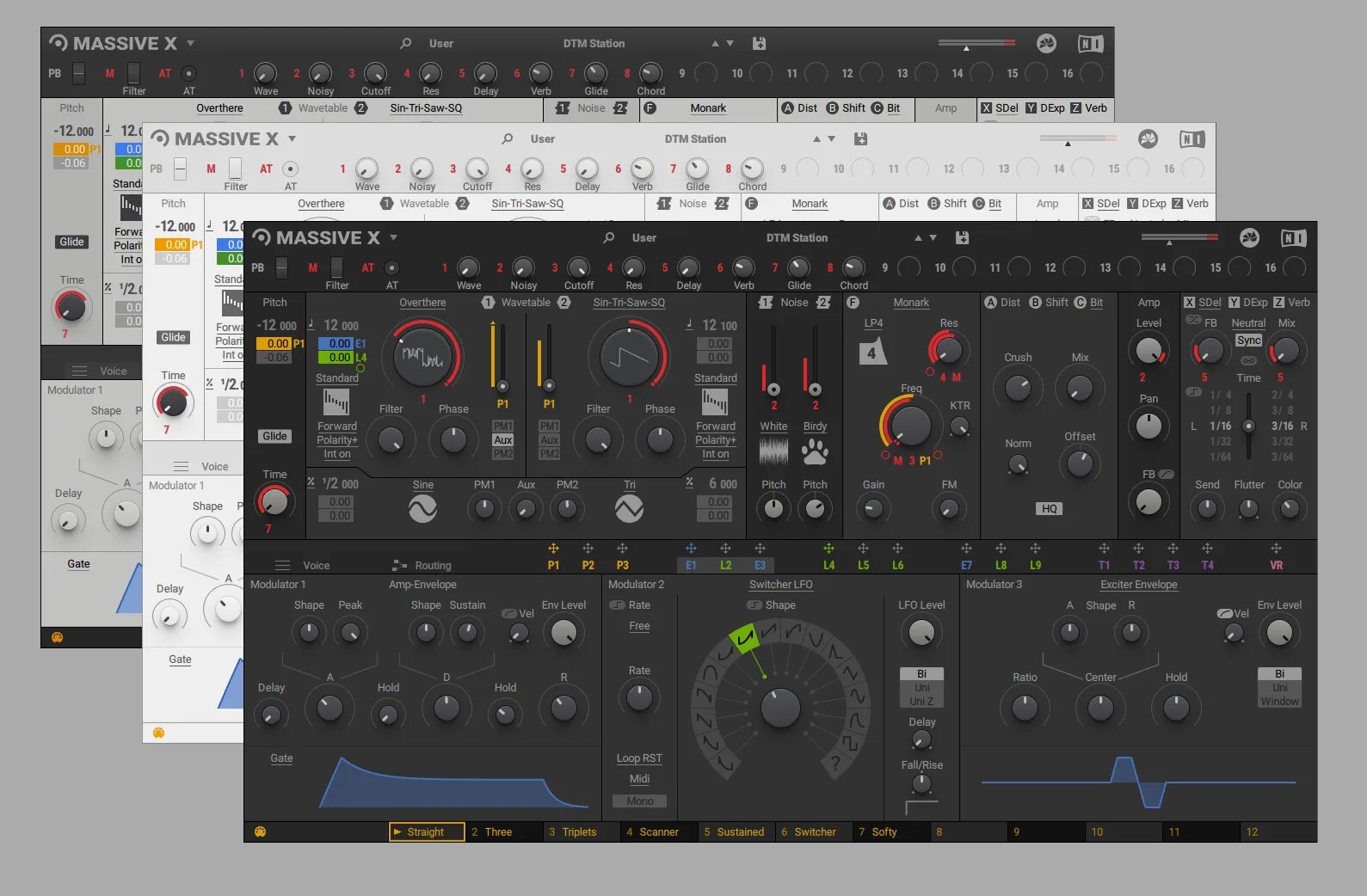Click the Loop RST option
Image resolution: width=1367 pixels, height=896 pixels.
pos(639,758)
